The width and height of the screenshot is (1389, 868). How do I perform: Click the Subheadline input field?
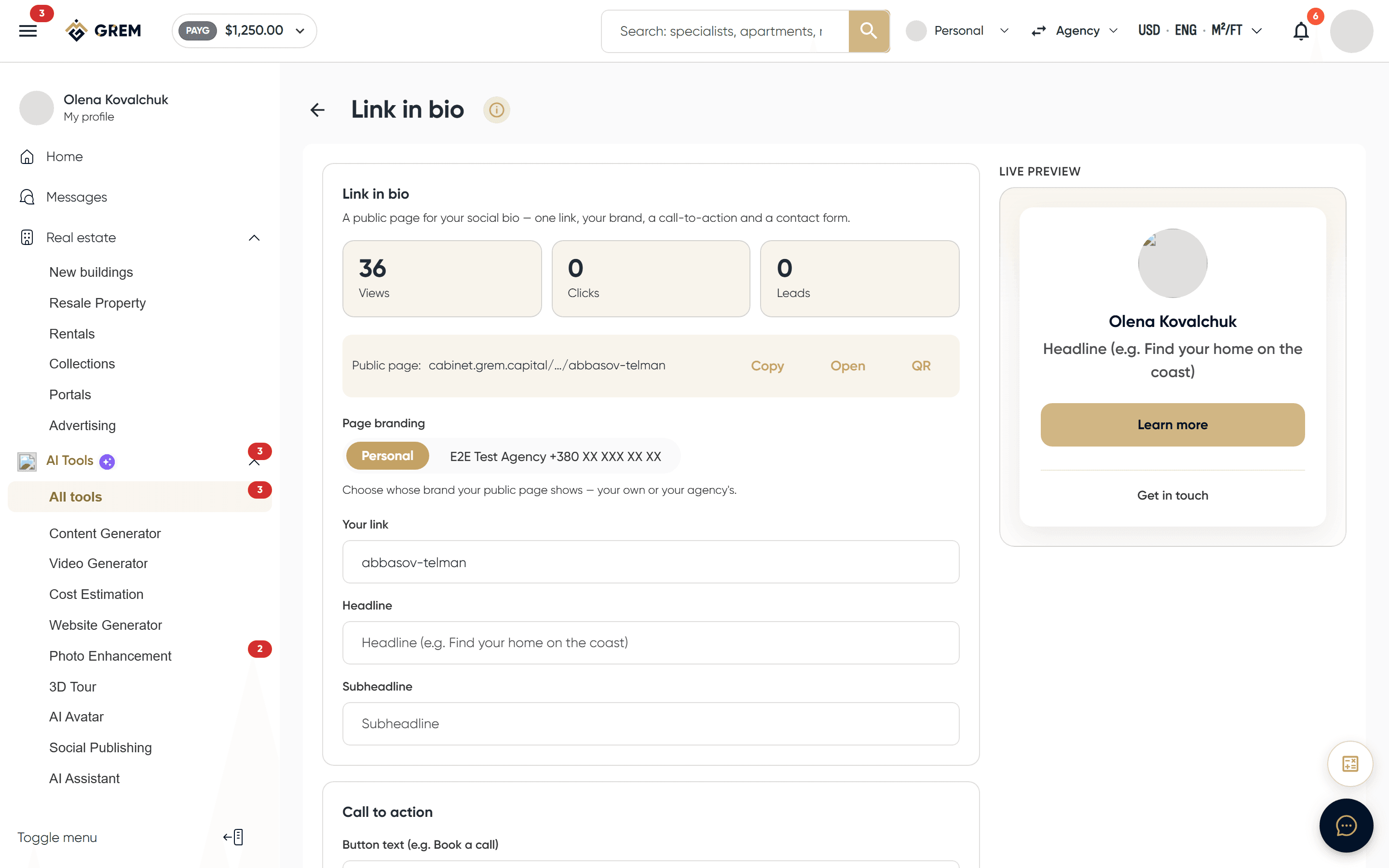(651, 724)
